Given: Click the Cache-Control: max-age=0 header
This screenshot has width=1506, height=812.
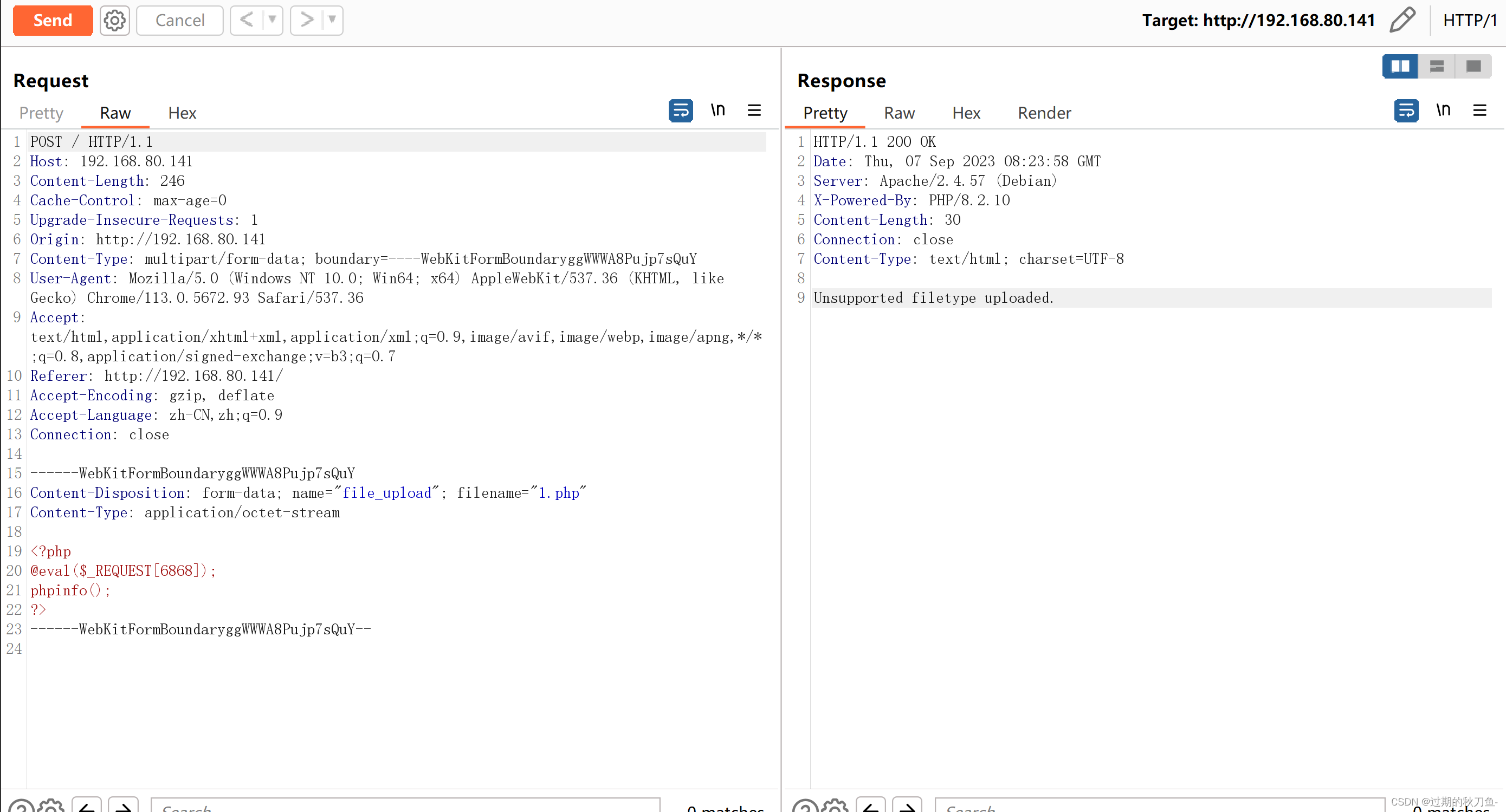Looking at the screenshot, I should [128, 200].
